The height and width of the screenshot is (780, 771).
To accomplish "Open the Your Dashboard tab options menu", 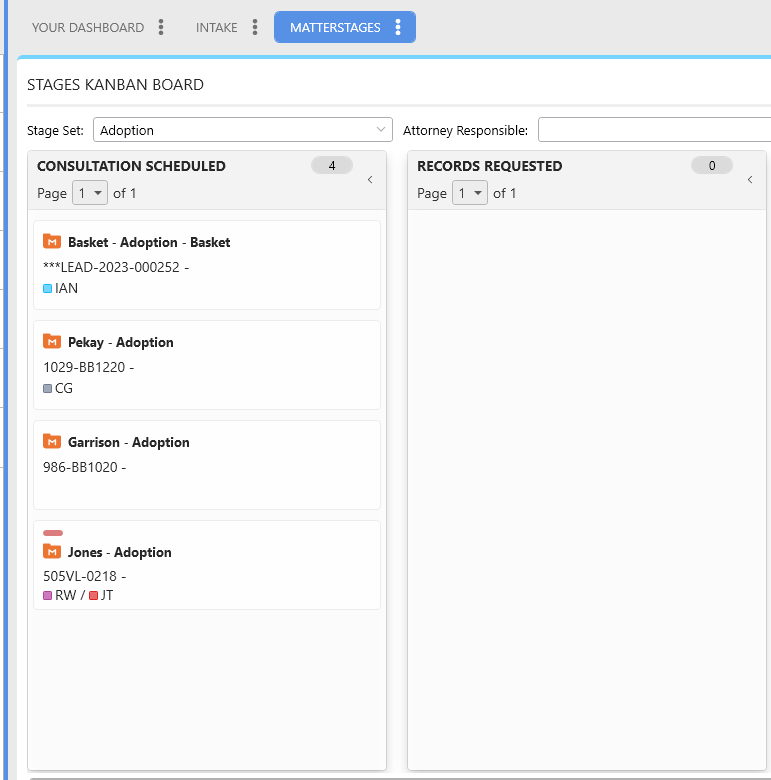I will pos(161,28).
